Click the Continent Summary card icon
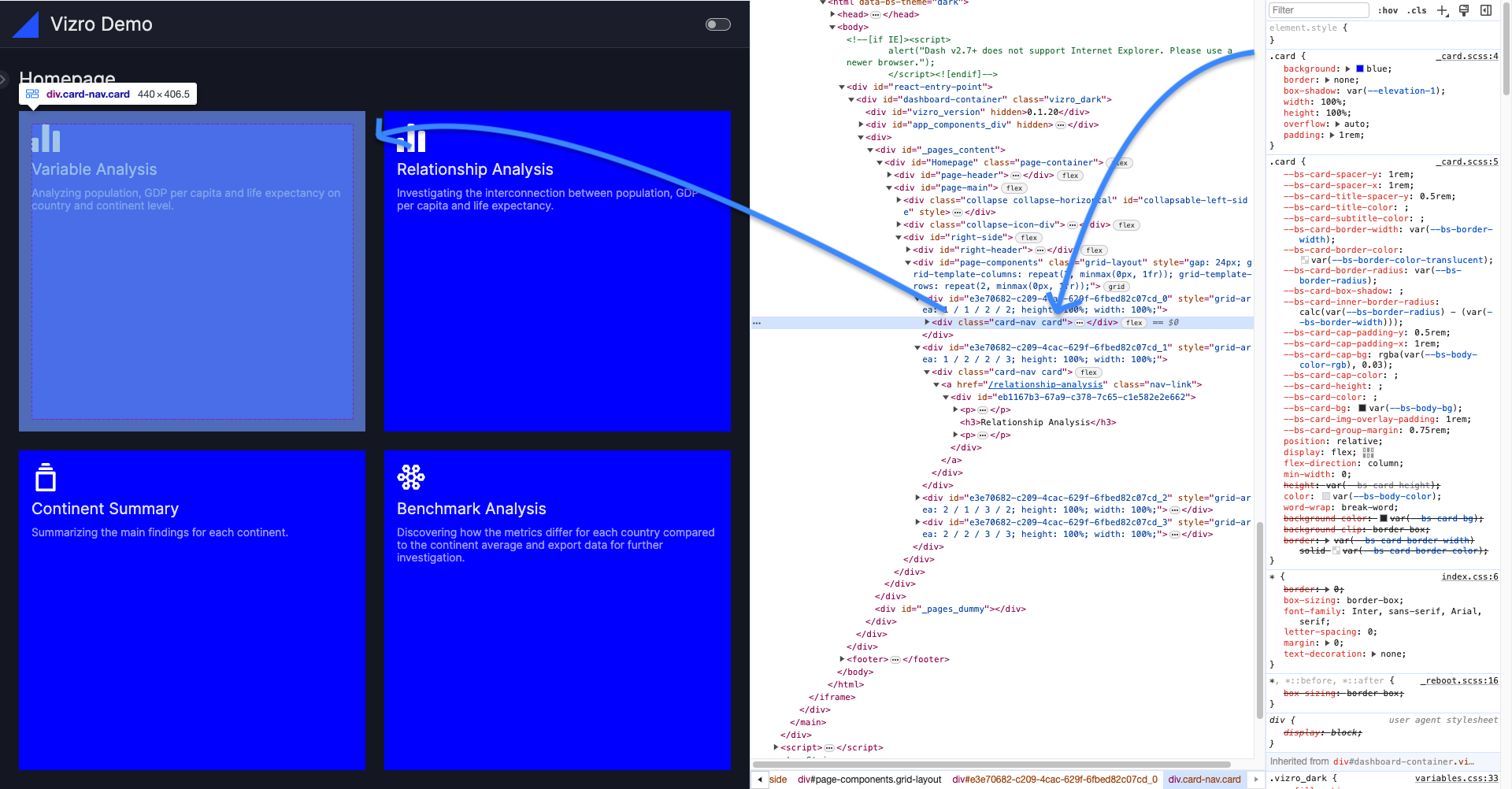The width and height of the screenshot is (1512, 789). [46, 477]
